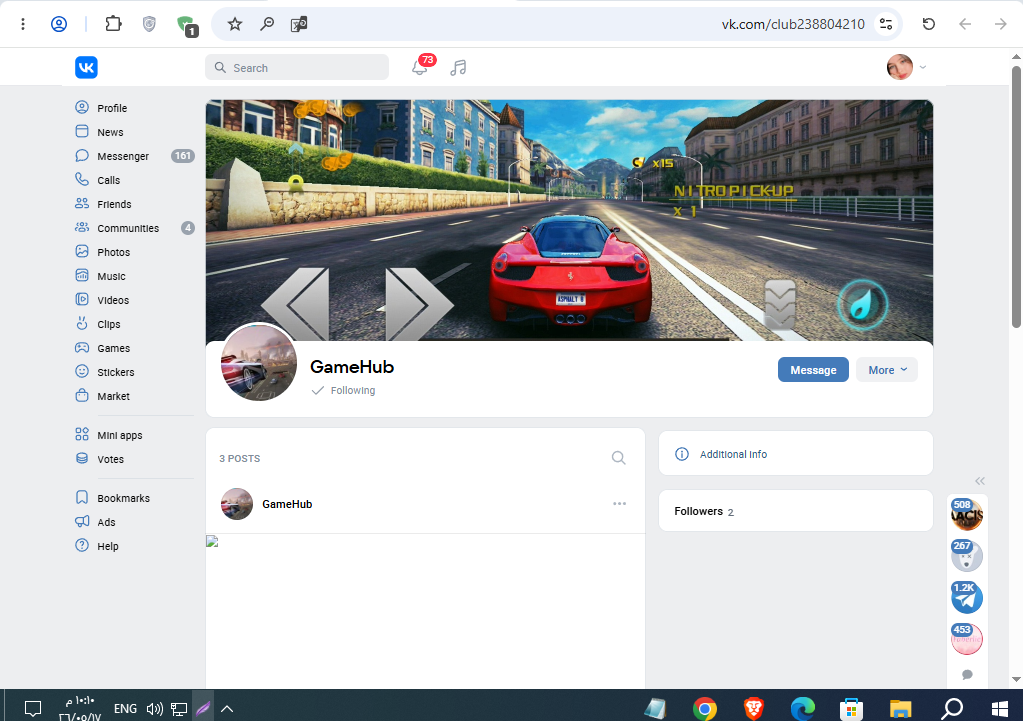The image size is (1023, 721).
Task: Click the 3 POSTS header
Action: [239, 459]
